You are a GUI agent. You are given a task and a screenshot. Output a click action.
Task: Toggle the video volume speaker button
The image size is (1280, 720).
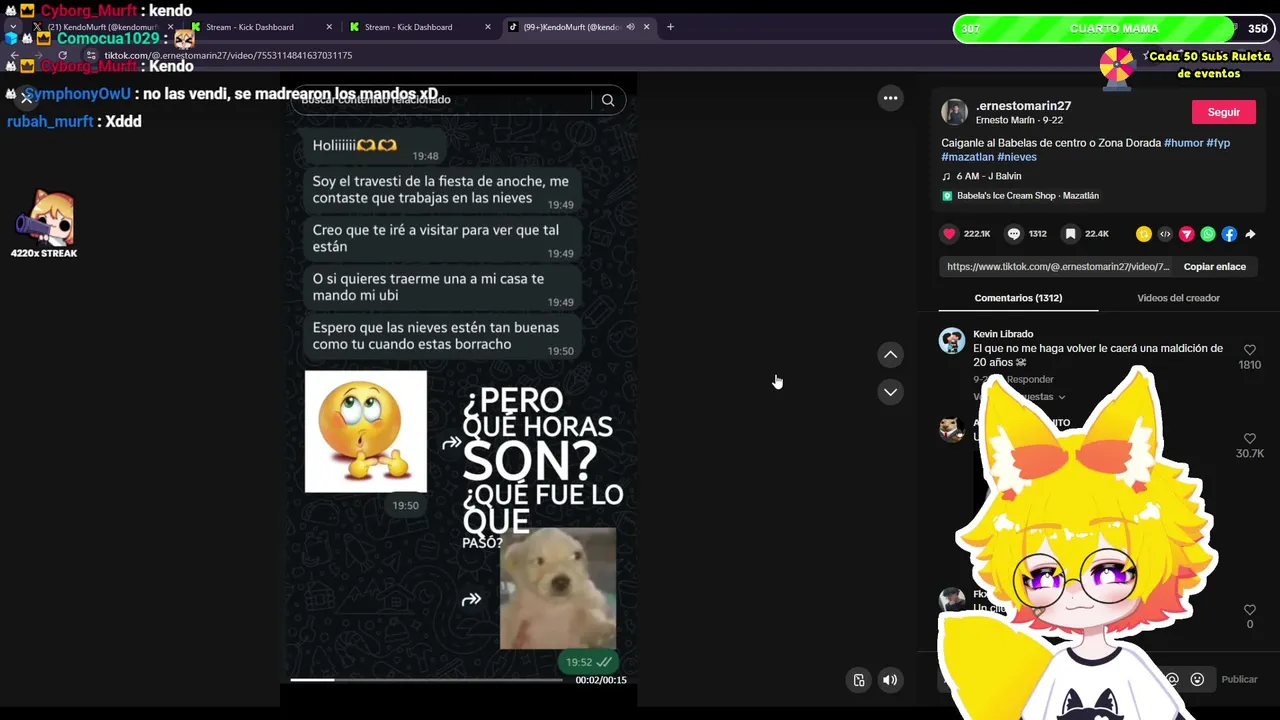(x=890, y=680)
